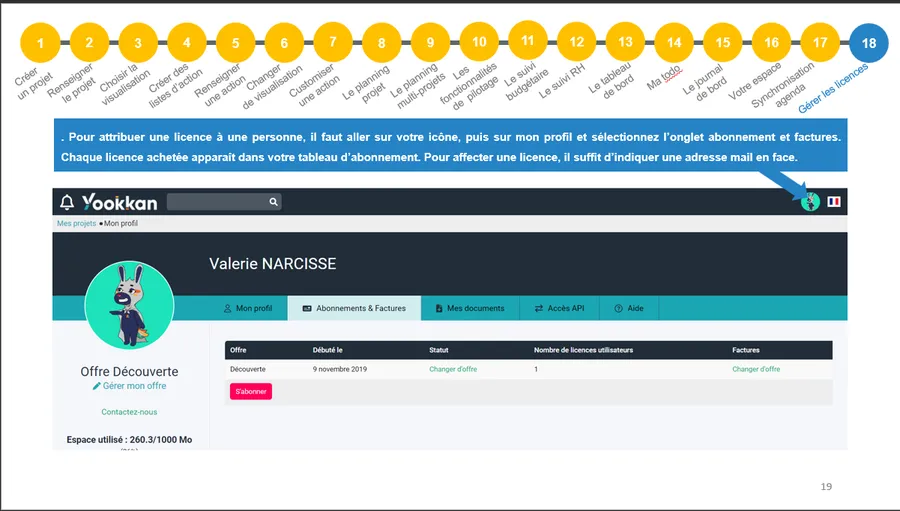Open the Mes documents tab
The image size is (900, 511).
pyautogui.click(x=470, y=308)
